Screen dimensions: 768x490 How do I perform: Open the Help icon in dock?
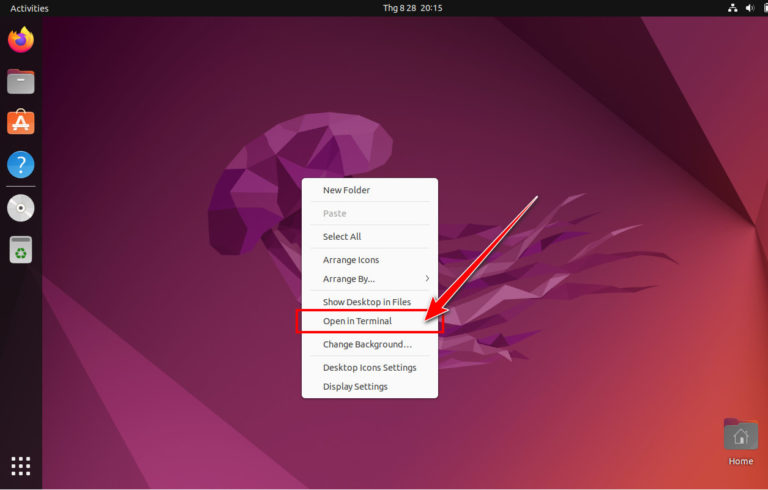21,164
